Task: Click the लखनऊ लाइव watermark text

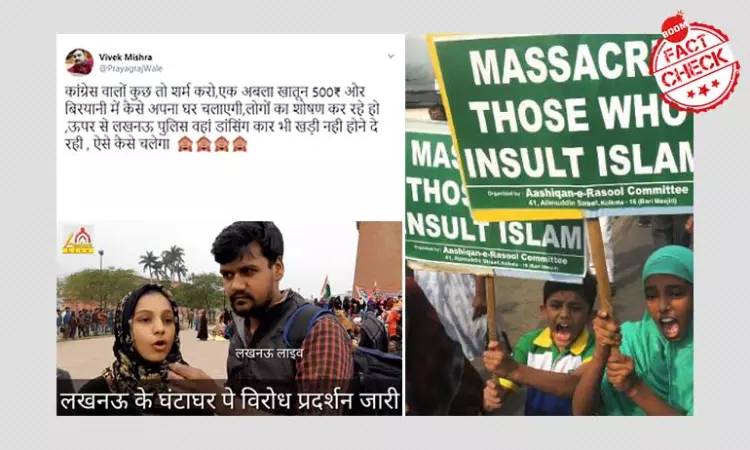Action: pyautogui.click(x=269, y=353)
